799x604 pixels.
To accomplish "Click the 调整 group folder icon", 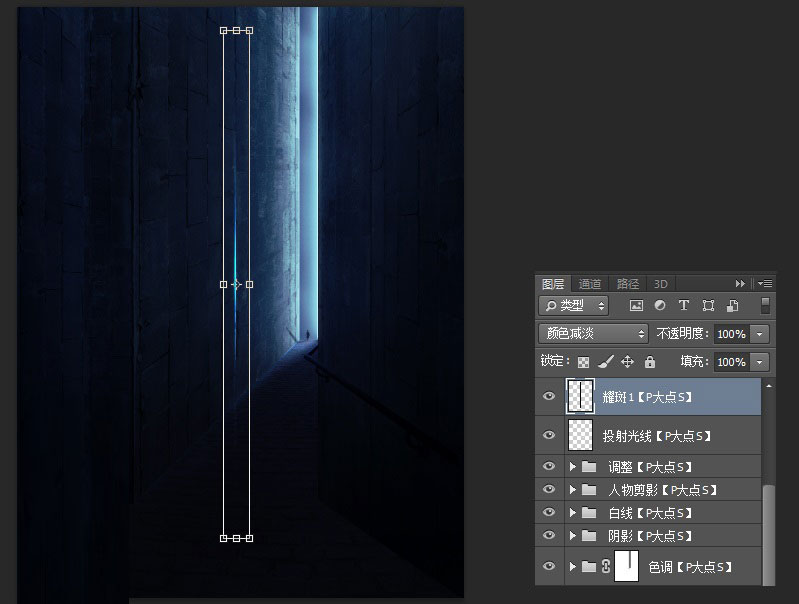I will click(589, 466).
